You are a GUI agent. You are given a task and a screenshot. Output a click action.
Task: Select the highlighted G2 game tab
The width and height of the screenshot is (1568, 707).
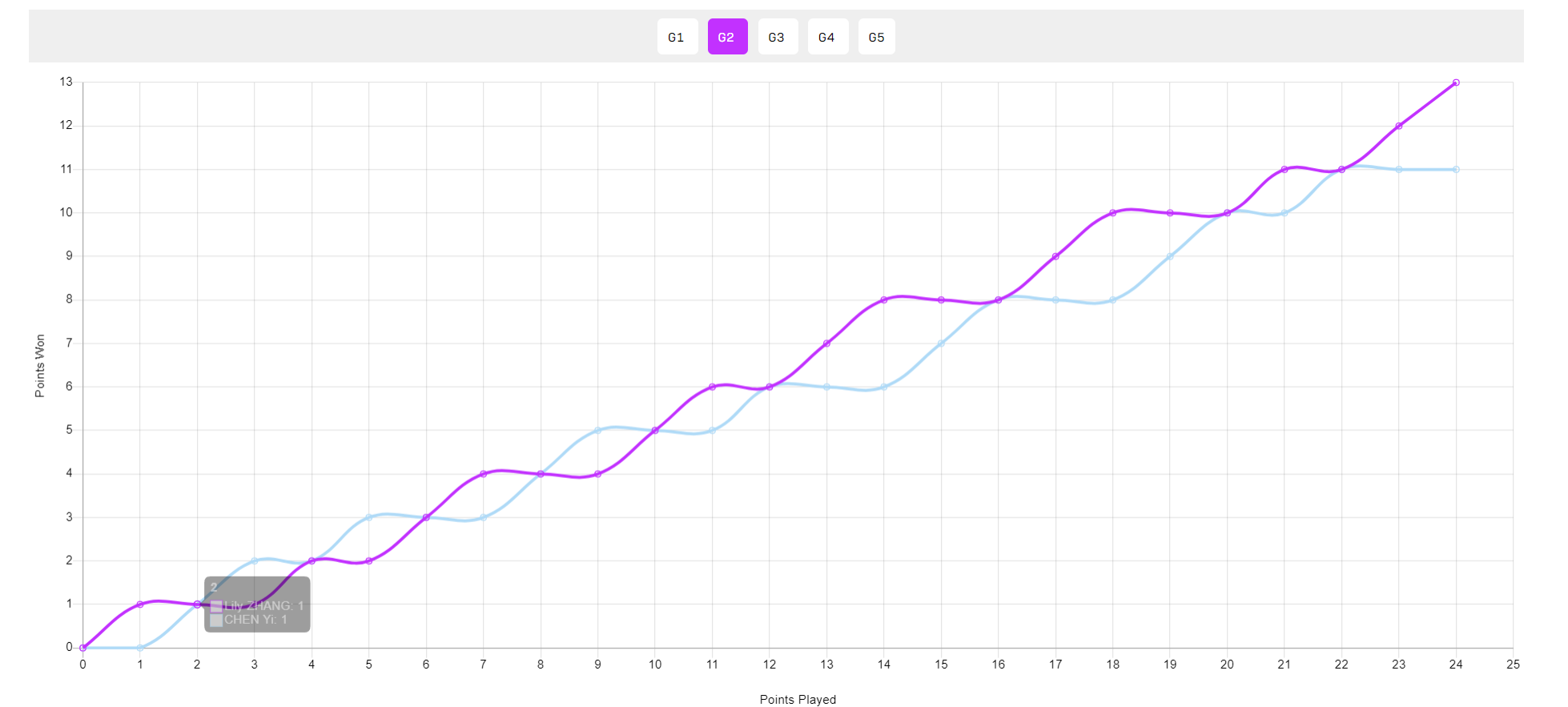727,37
